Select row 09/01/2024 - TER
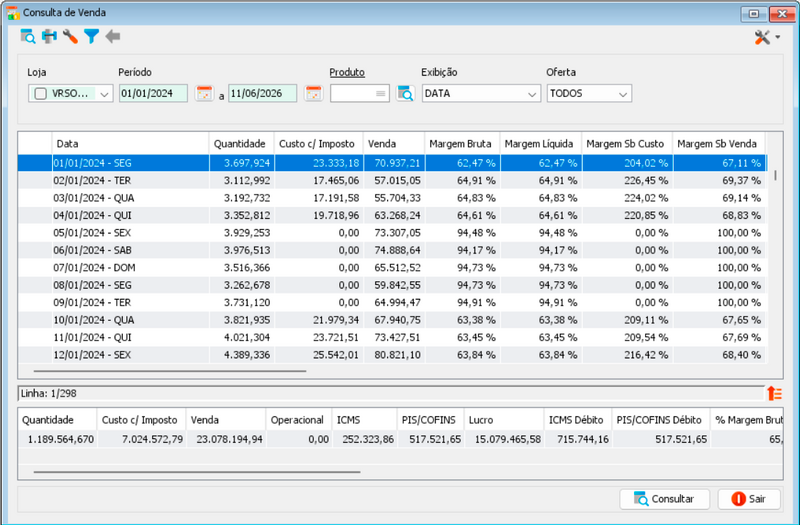 click(x=392, y=303)
